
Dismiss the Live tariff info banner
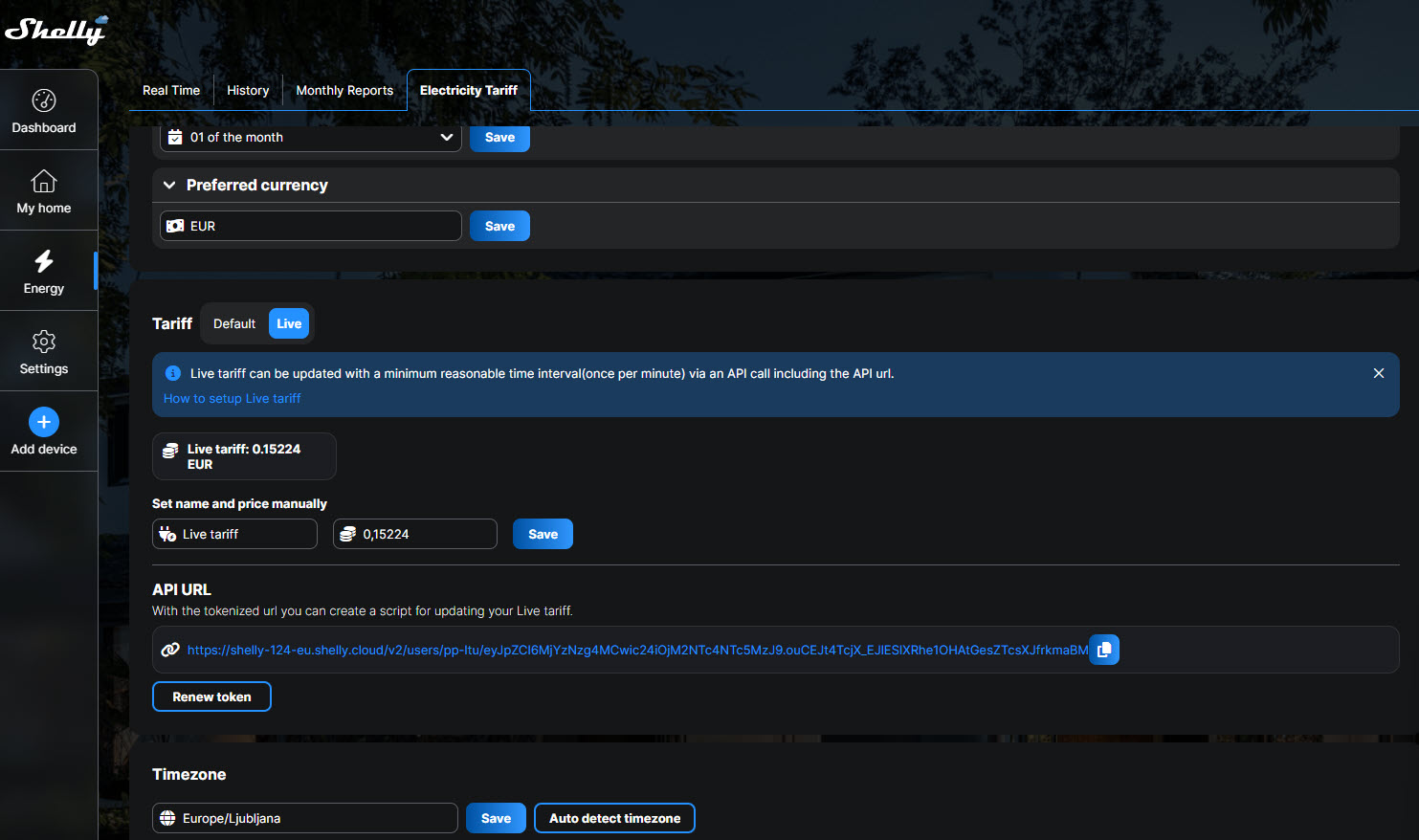(x=1378, y=373)
